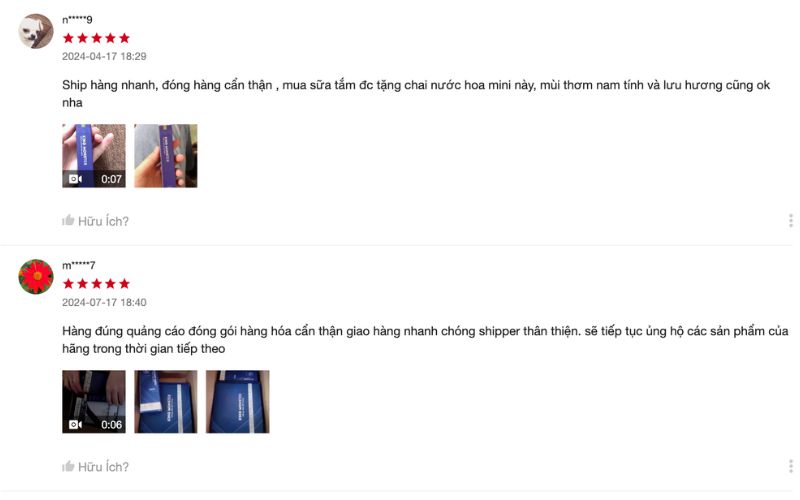The height and width of the screenshot is (500, 800).
Task: Play the 0:06 video in the second review
Action: click(x=94, y=402)
